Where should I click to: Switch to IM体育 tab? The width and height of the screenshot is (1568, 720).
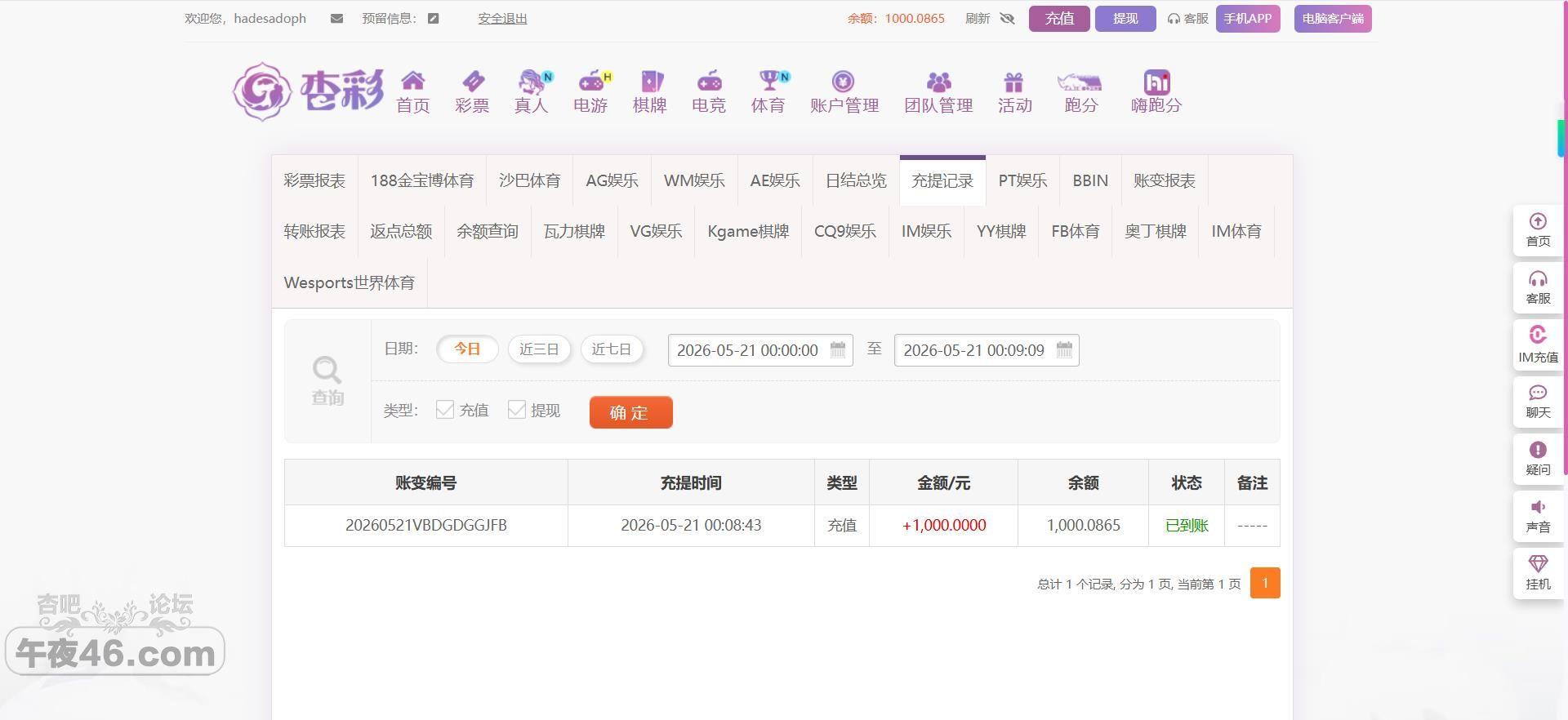click(x=1236, y=231)
